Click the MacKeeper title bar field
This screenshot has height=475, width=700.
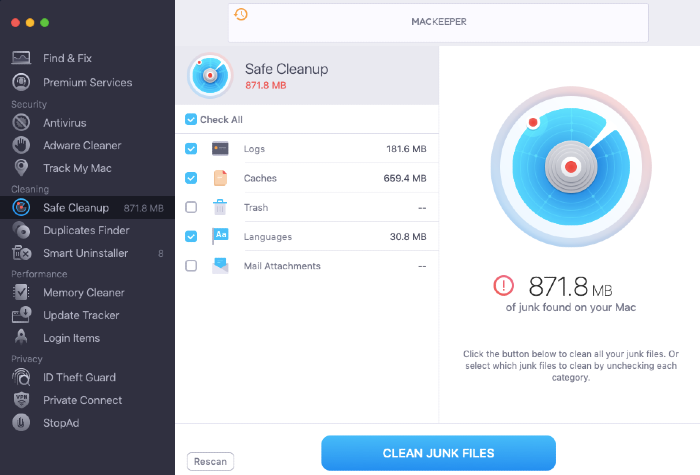[x=438, y=22]
